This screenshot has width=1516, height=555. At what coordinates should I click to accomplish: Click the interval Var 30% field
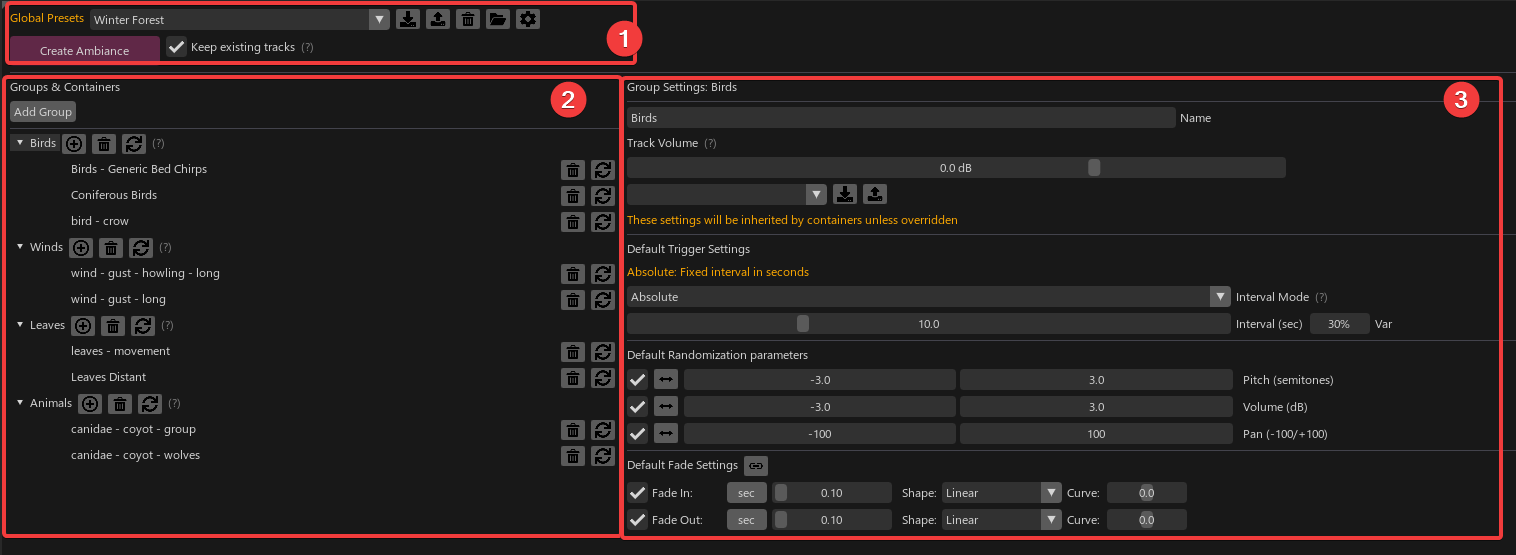[1339, 324]
